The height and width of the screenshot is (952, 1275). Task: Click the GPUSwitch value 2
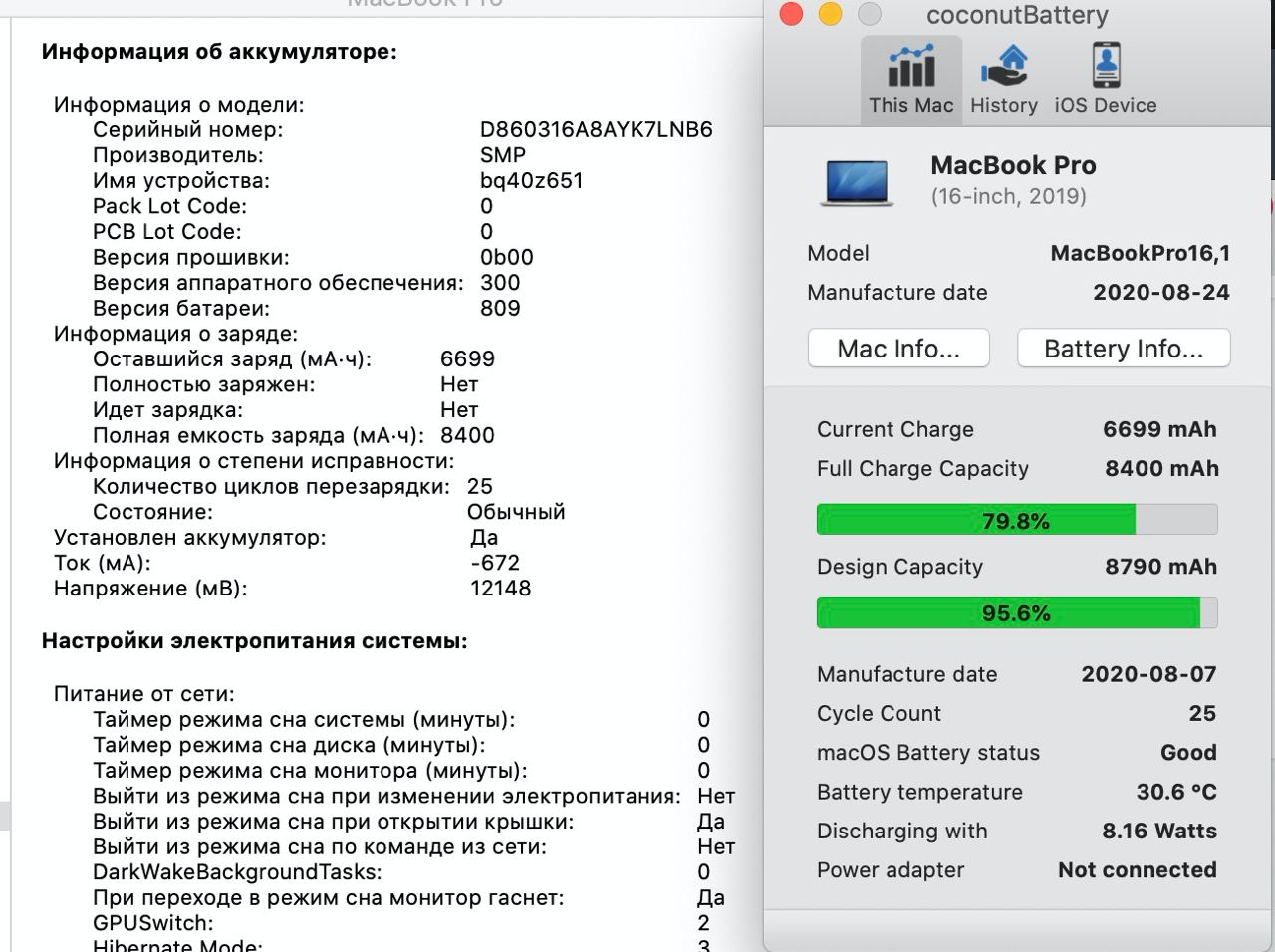click(704, 923)
